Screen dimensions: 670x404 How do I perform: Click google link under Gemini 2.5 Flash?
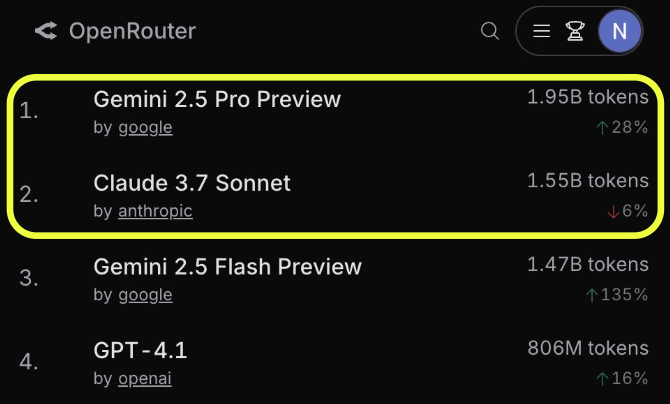(145, 295)
